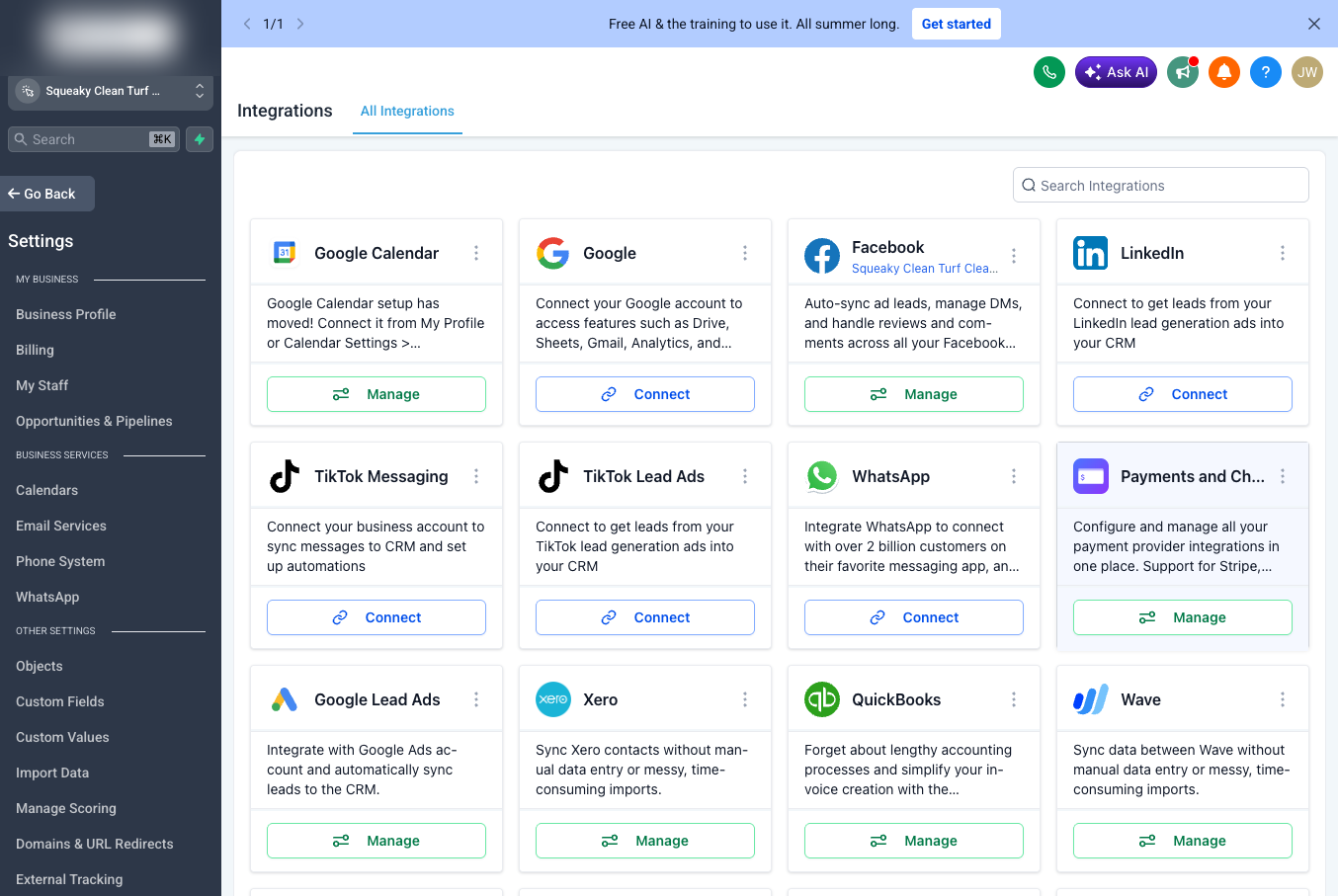Open Import Data settings
This screenshot has height=896, width=1338.
tap(52, 773)
